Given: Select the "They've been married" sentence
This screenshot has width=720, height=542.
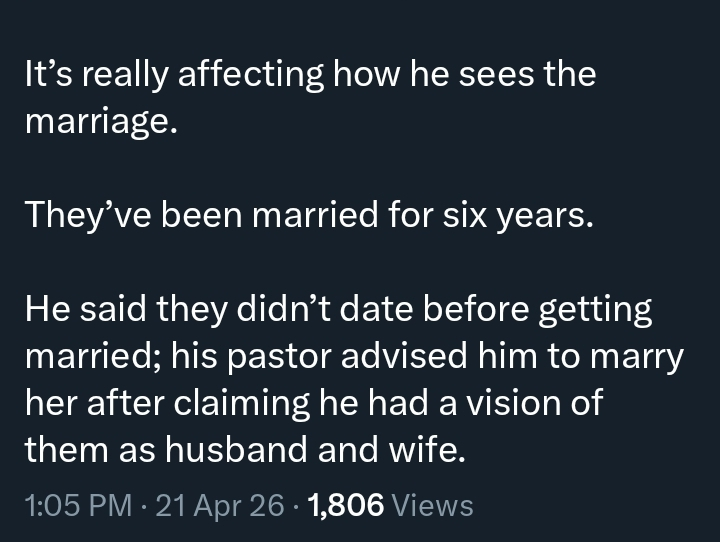Looking at the screenshot, I should (308, 215).
